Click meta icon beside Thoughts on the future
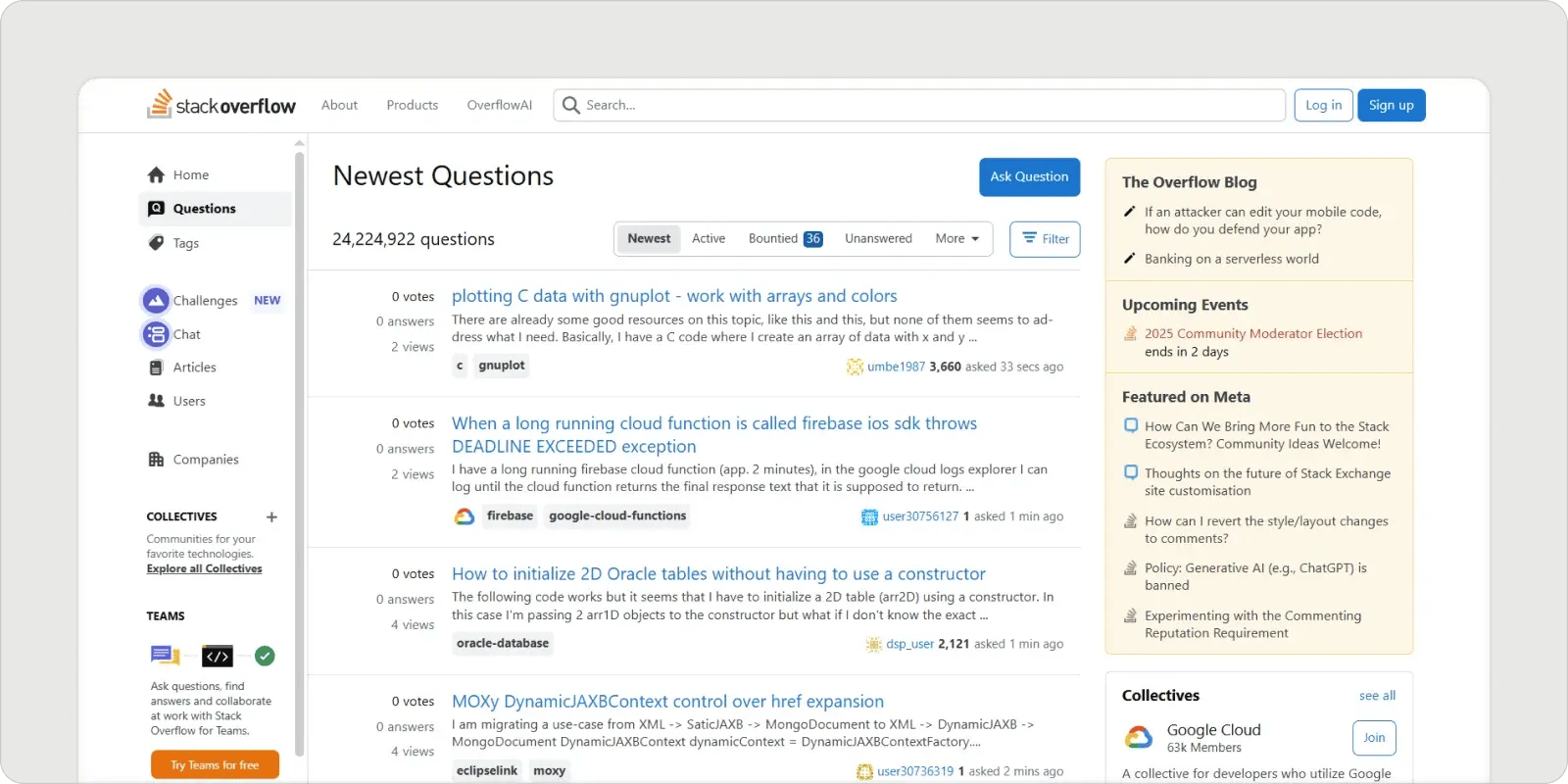The width and height of the screenshot is (1568, 784). 1131,472
